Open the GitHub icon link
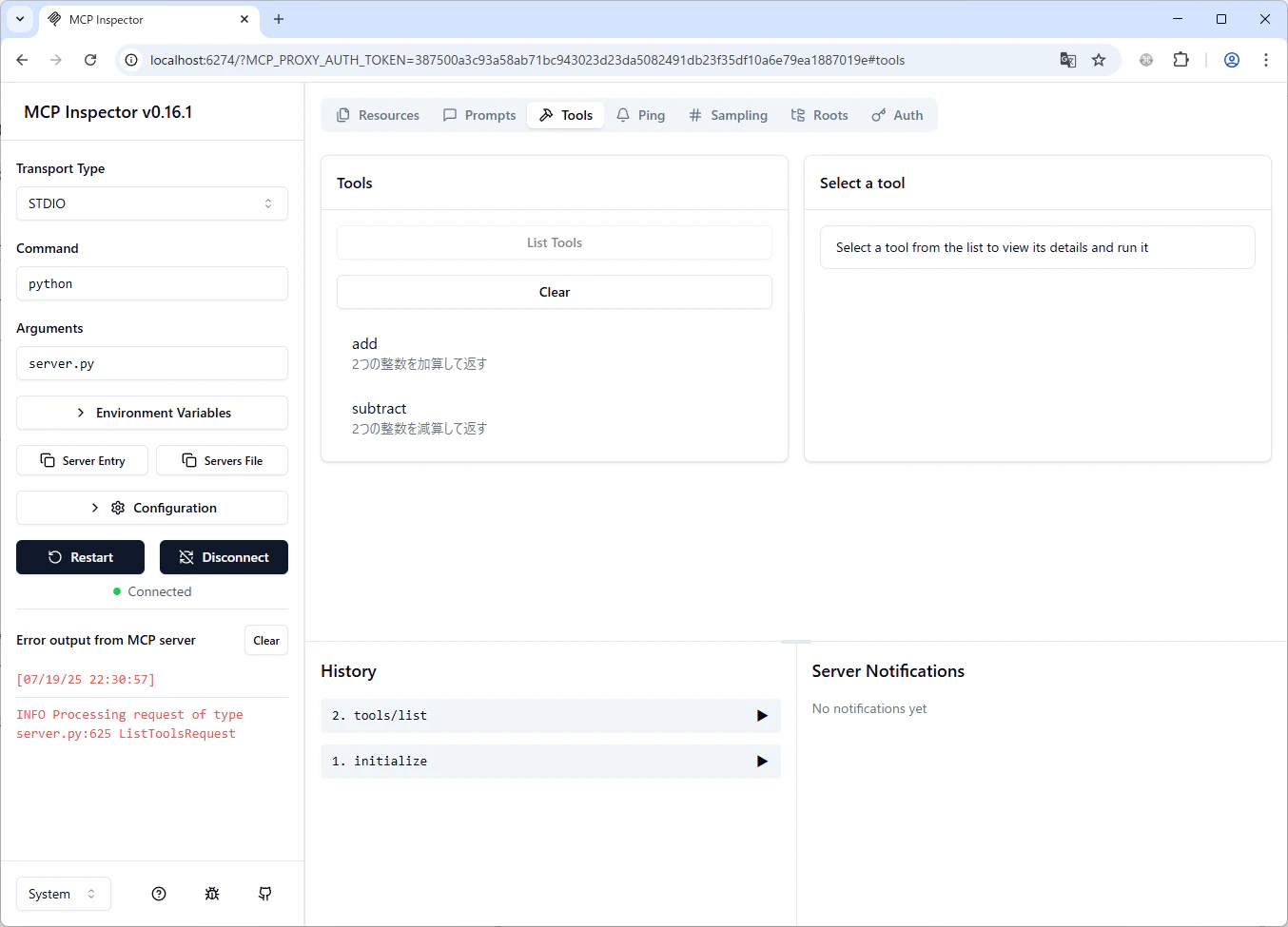Viewport: 1288px width, 927px height. (265, 894)
